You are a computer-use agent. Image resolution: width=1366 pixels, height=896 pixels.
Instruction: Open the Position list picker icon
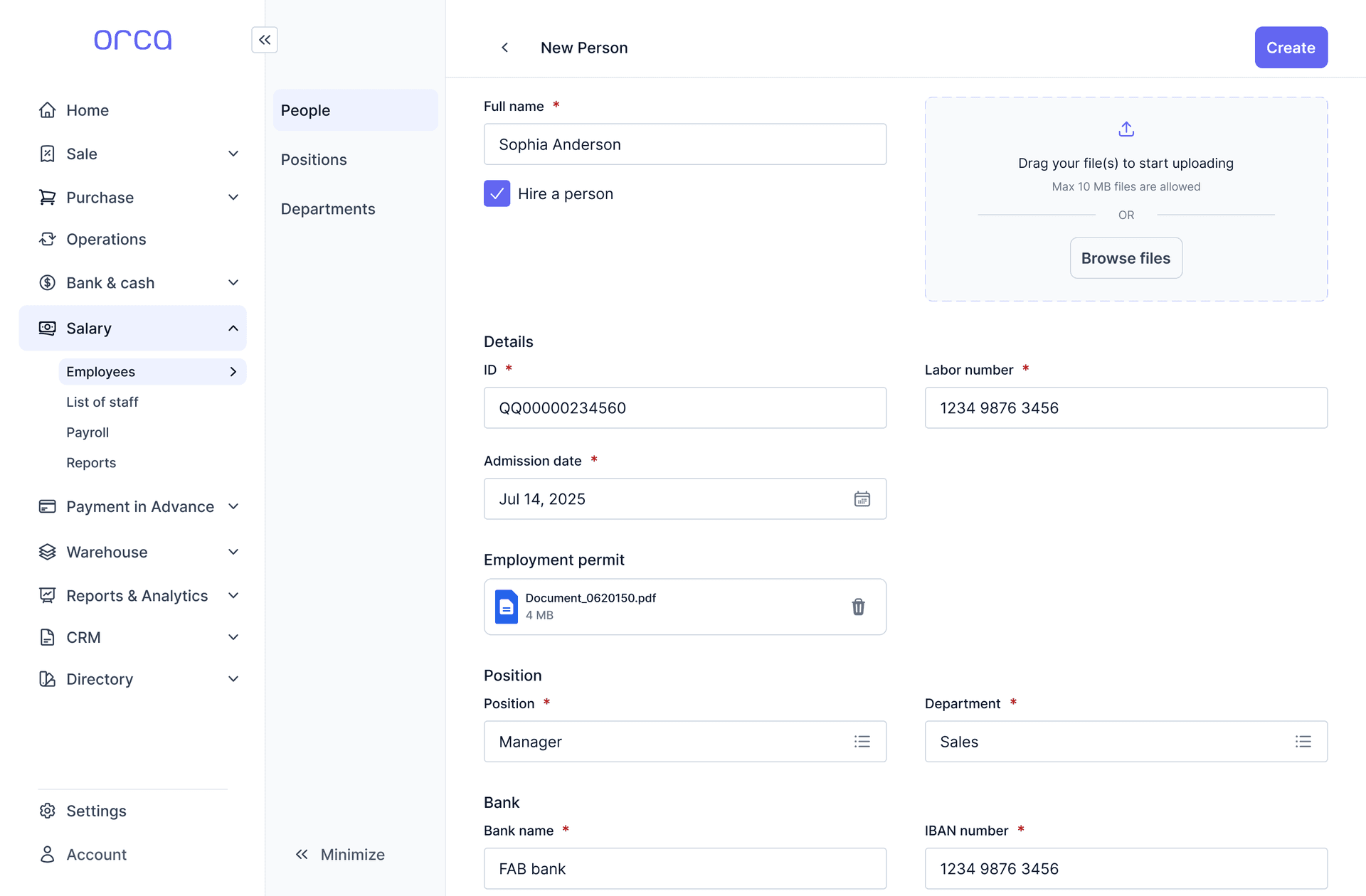(x=862, y=741)
